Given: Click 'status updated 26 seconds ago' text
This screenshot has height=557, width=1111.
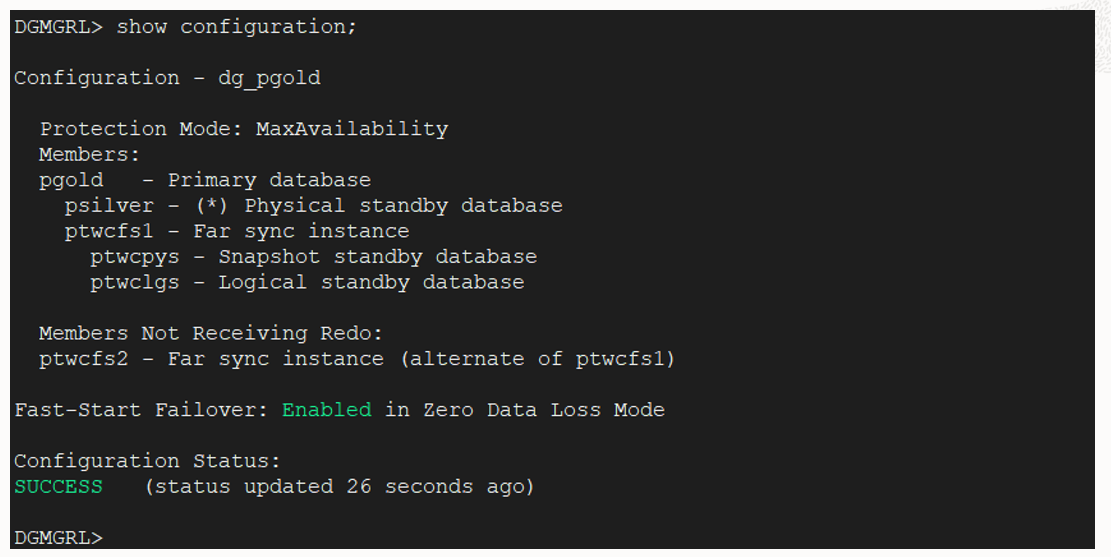Looking at the screenshot, I should (x=339, y=487).
